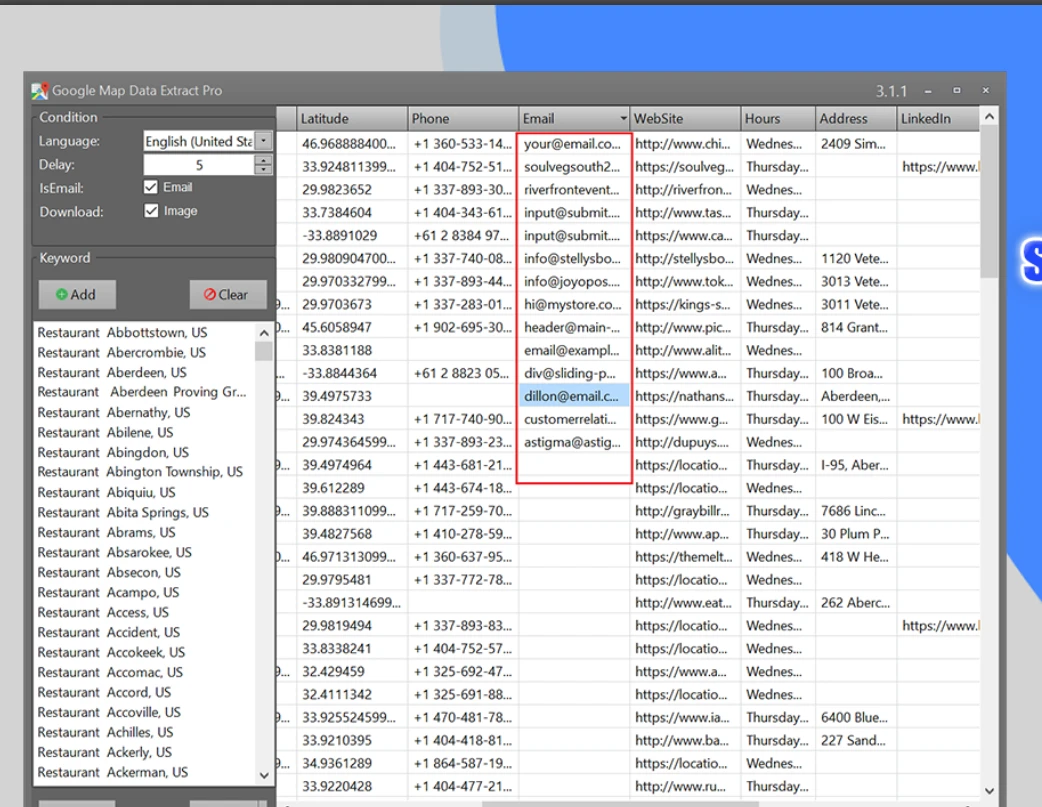
Task: Maximize the Data Extract Pro window
Action: pos(957,91)
